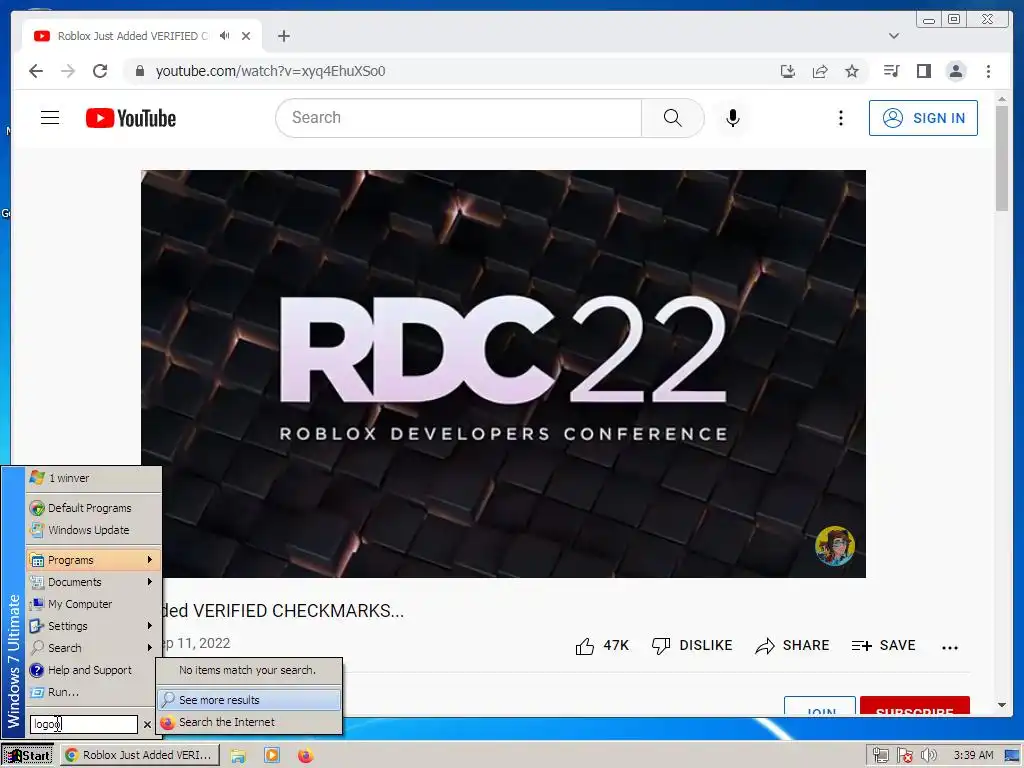This screenshot has height=768, width=1024.
Task: Expand the Settings submenu
Action: (93, 626)
